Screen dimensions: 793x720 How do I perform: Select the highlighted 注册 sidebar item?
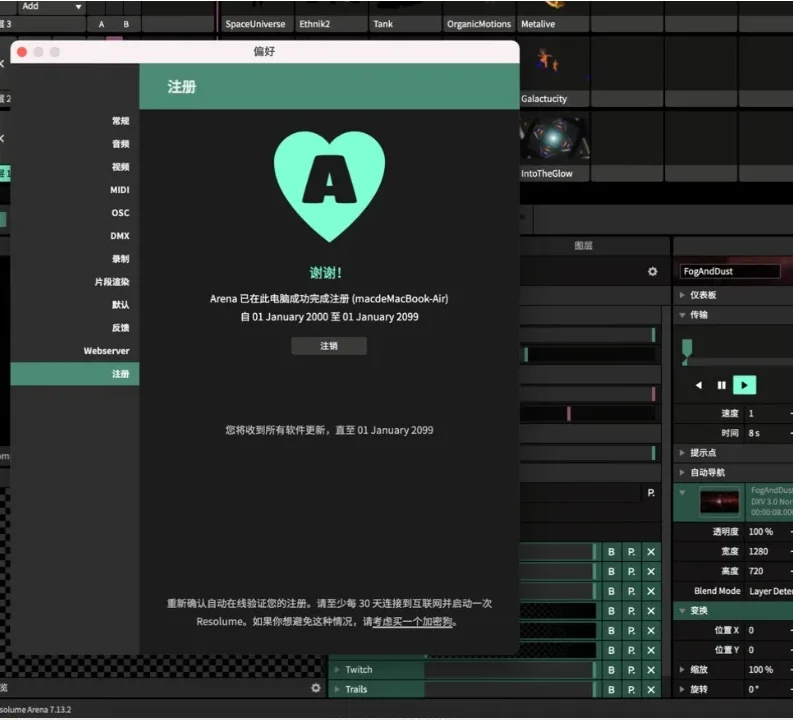click(x=75, y=374)
